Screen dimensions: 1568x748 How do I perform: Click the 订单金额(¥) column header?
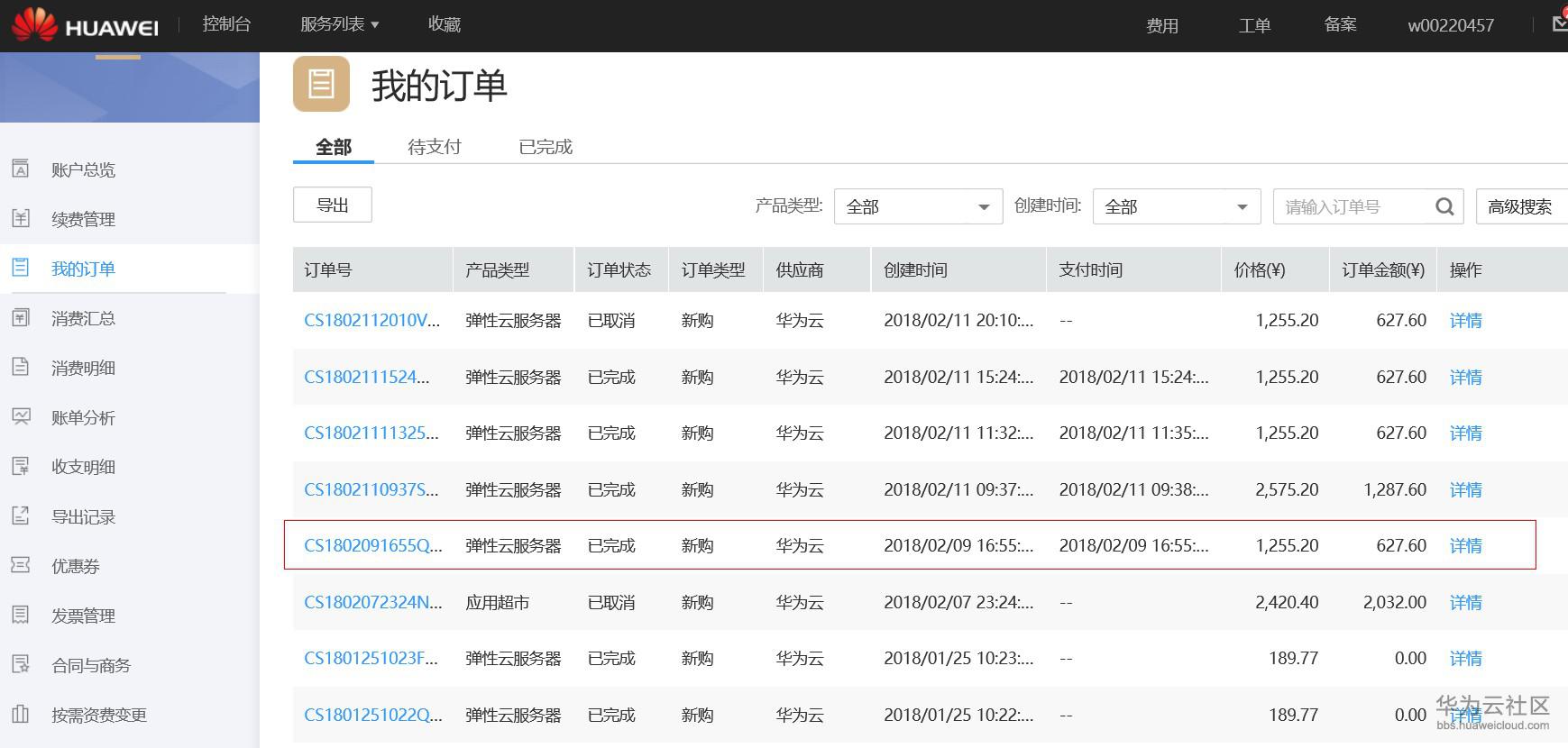(1383, 269)
